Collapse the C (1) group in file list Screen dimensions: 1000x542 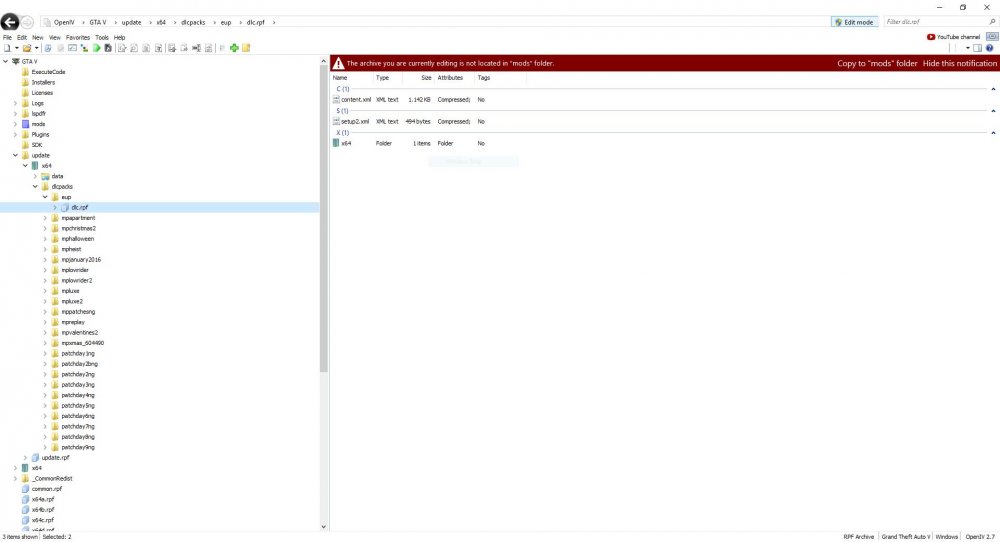993,89
